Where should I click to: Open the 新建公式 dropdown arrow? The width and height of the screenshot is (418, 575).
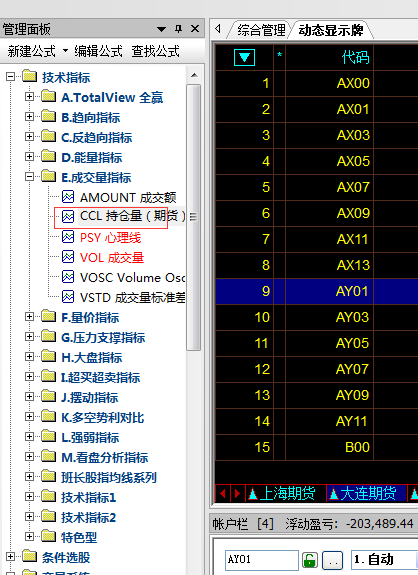[x=65, y=51]
